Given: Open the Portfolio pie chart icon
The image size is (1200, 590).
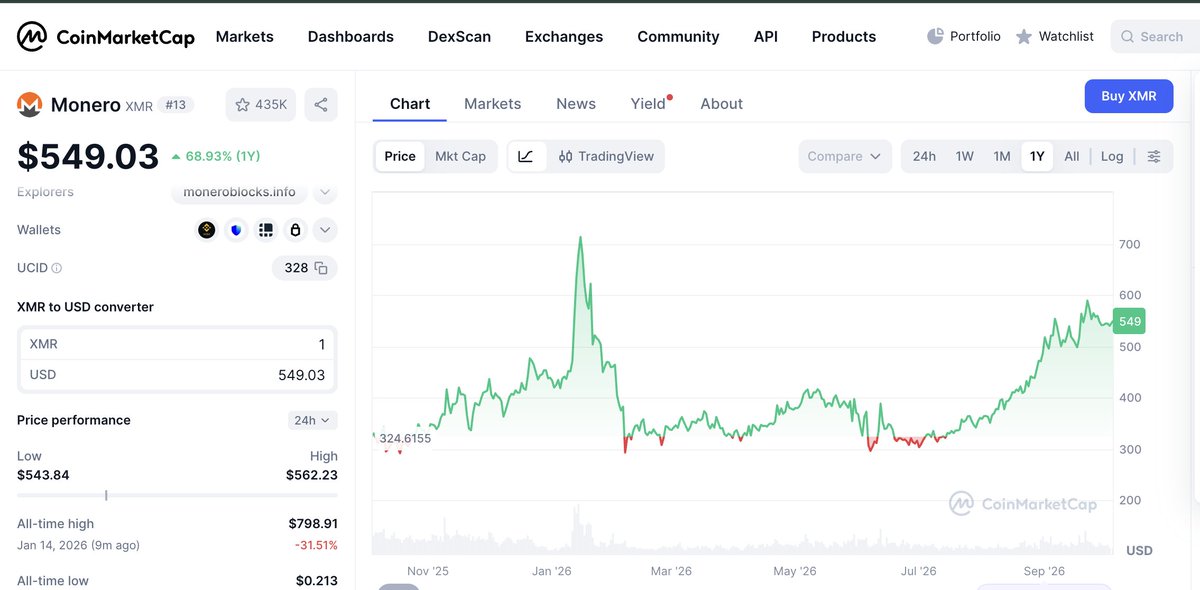Looking at the screenshot, I should coord(936,36).
